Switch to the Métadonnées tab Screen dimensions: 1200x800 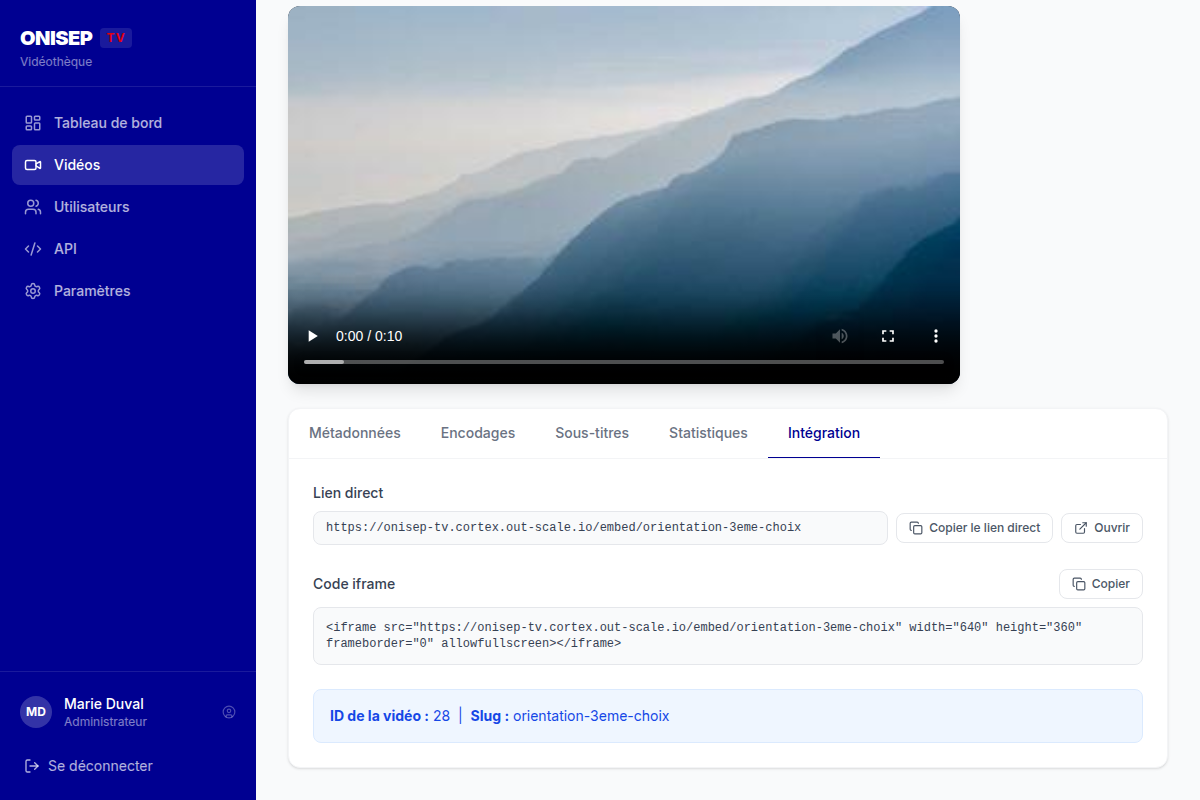point(355,433)
